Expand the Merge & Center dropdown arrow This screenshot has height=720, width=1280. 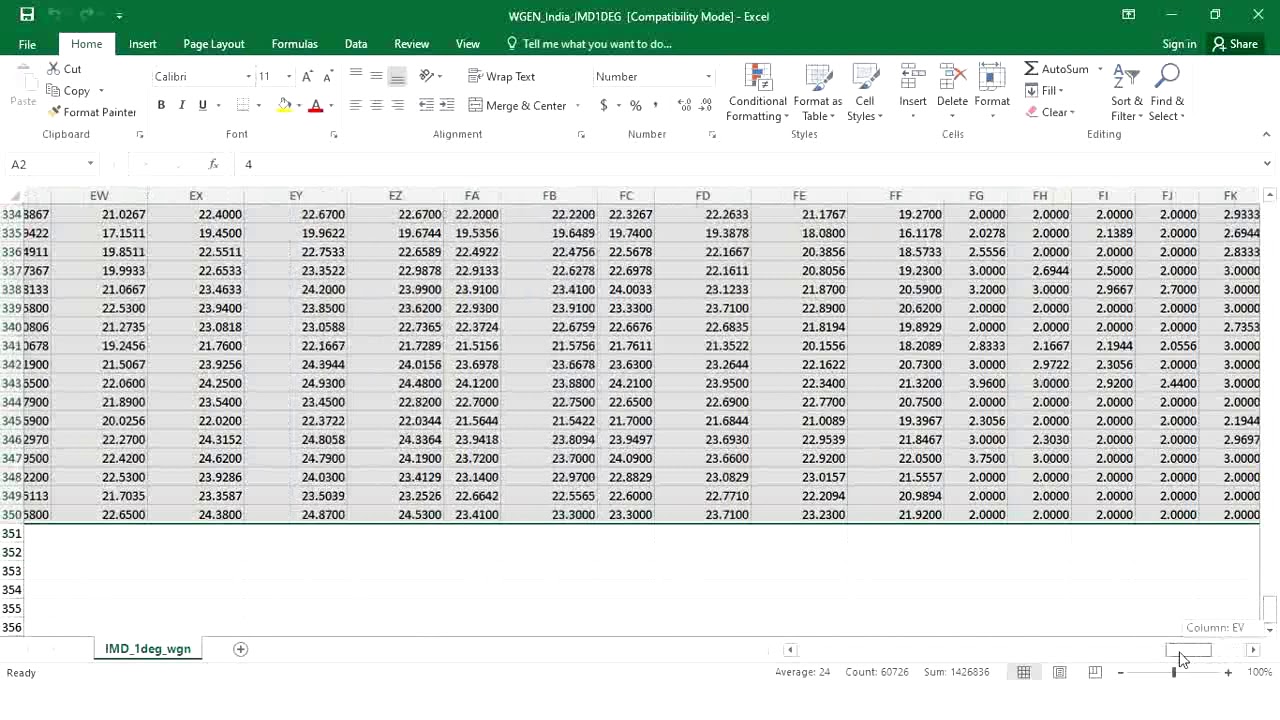pos(577,105)
